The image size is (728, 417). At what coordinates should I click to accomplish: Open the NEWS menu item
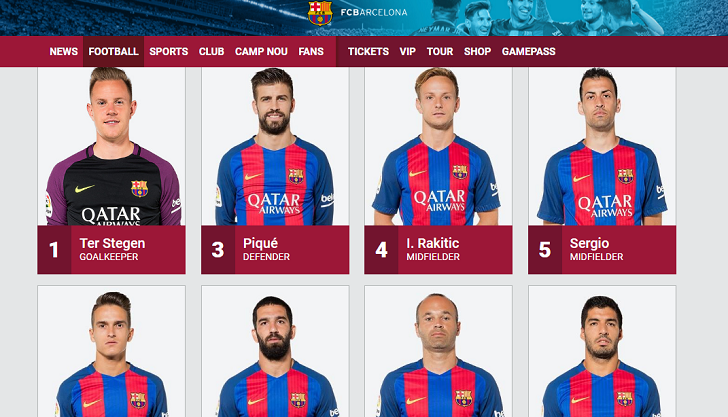(64, 52)
